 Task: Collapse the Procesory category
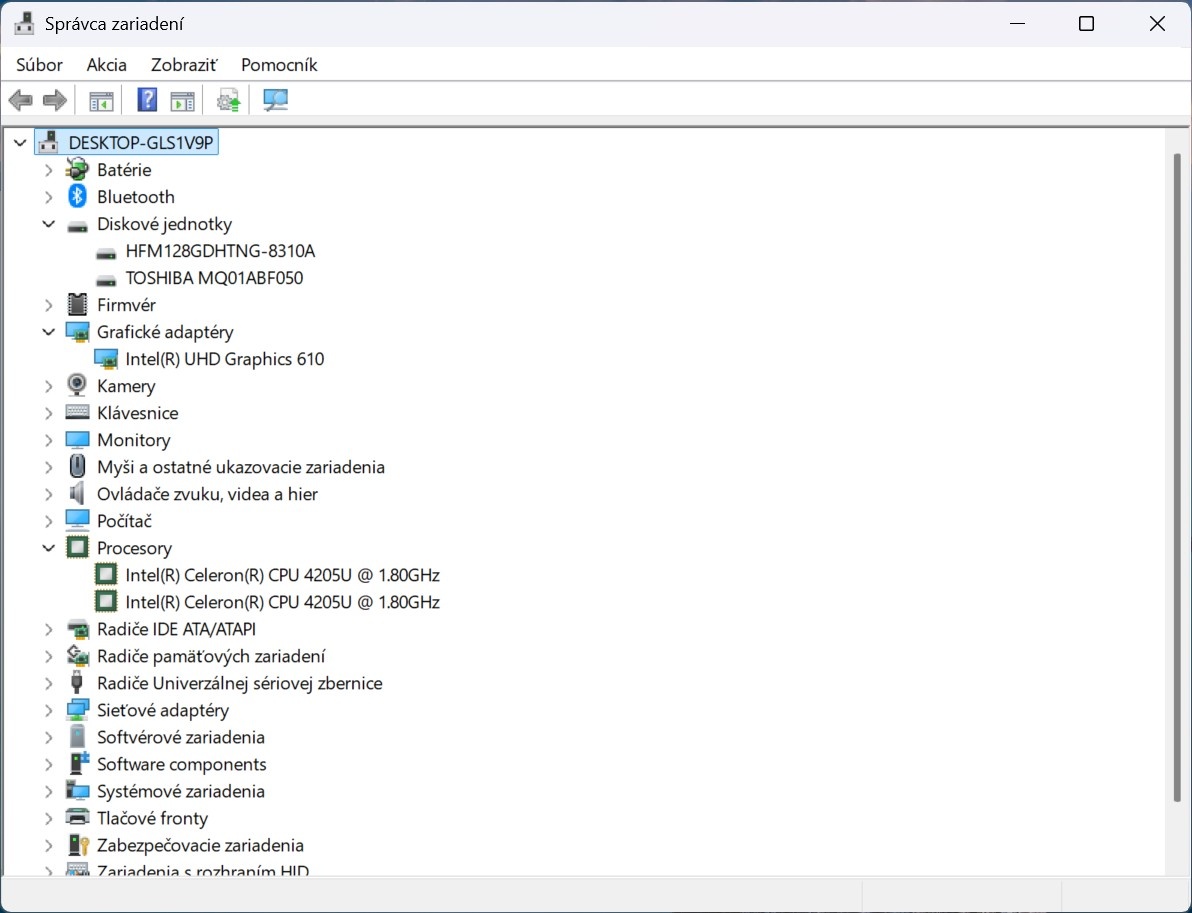pos(48,547)
